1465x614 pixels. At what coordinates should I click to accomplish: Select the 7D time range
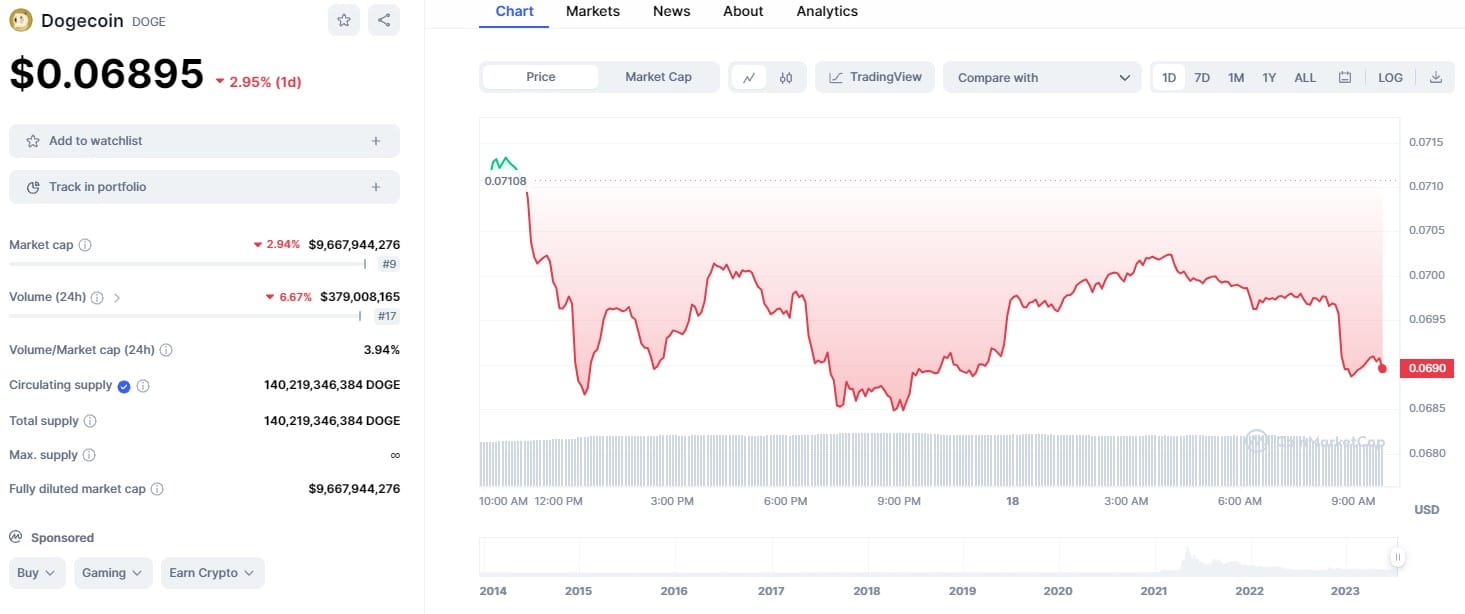point(1202,77)
